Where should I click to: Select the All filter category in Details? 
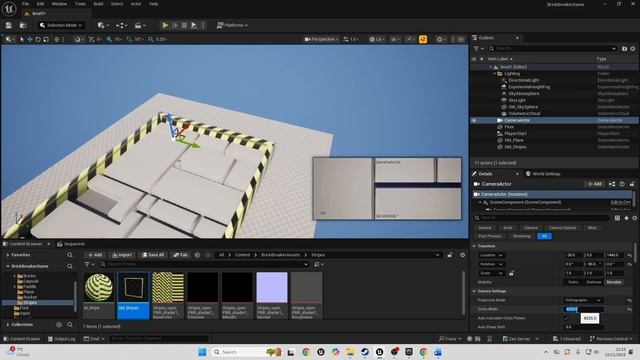point(544,236)
